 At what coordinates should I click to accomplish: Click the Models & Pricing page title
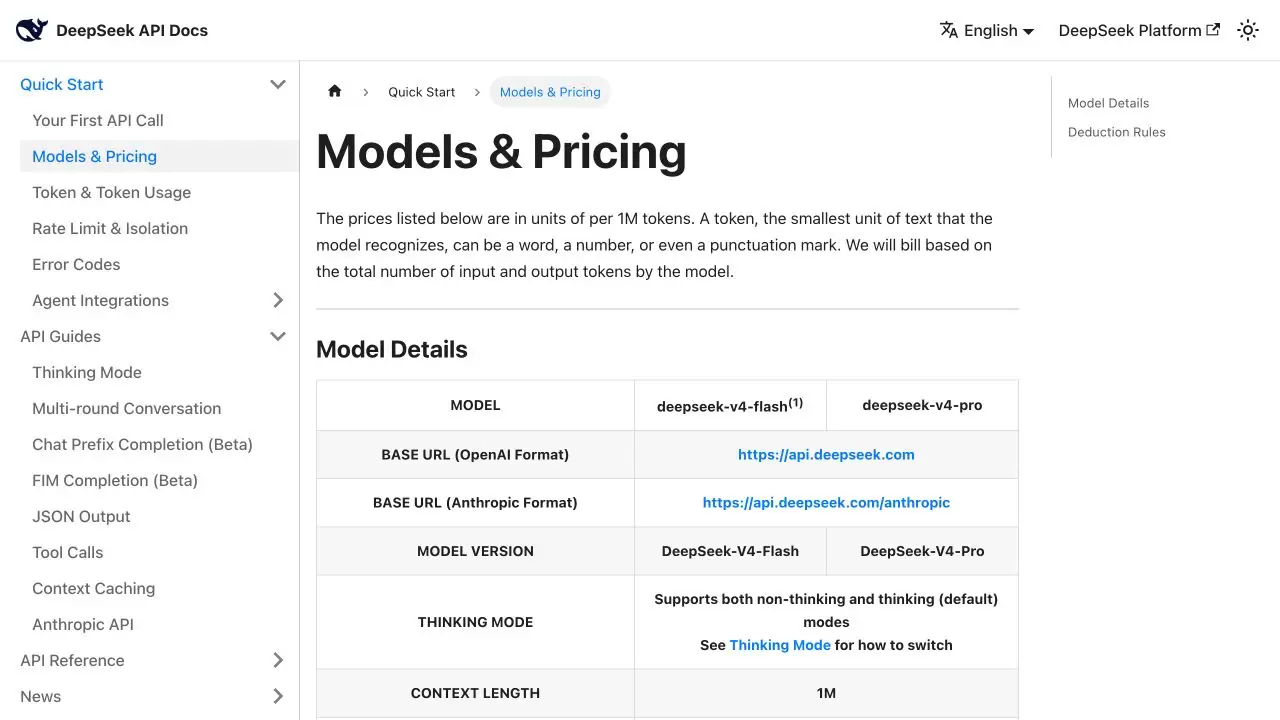click(x=501, y=151)
